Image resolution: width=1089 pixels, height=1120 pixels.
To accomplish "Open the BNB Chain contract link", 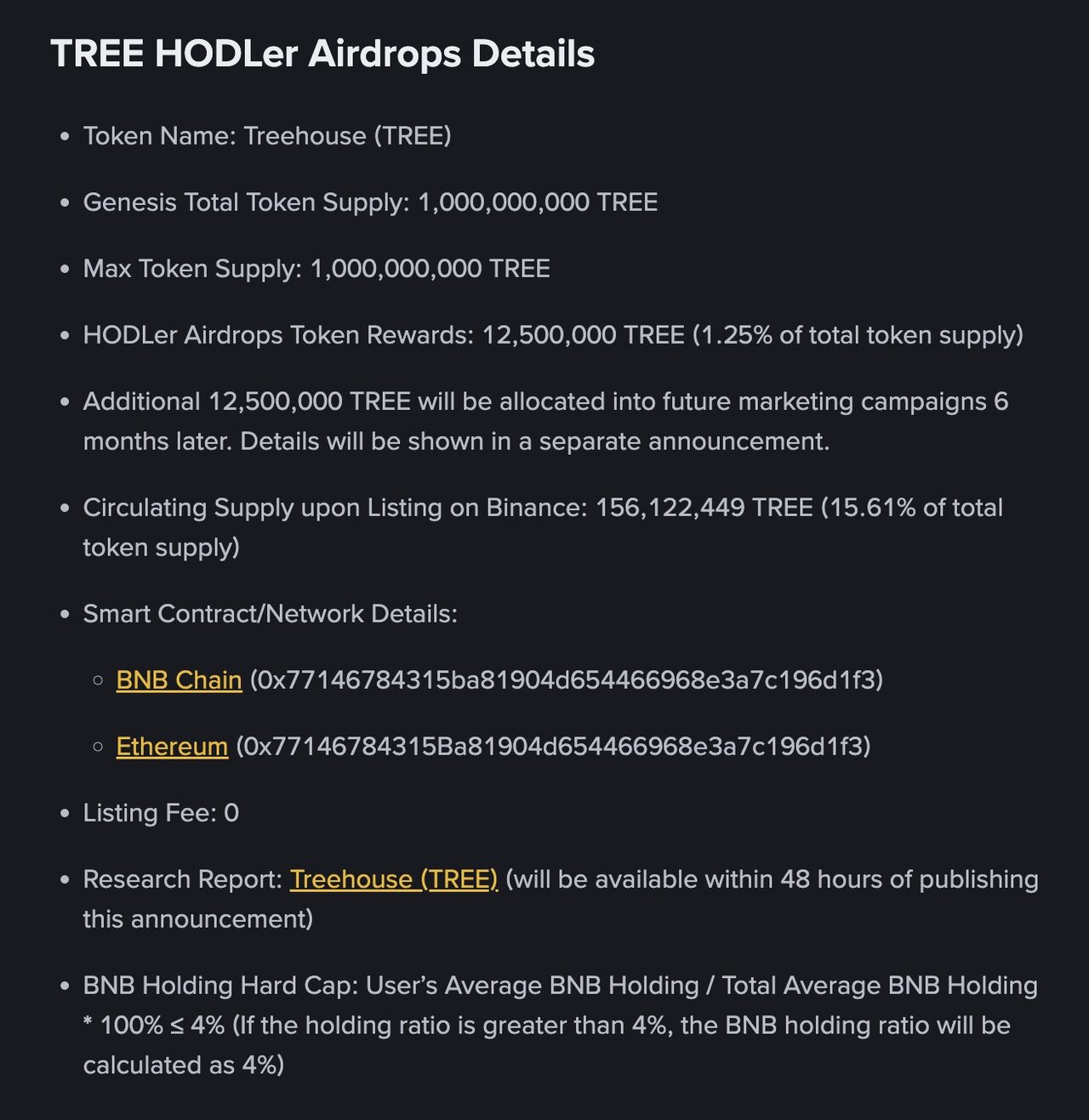I will 179,680.
